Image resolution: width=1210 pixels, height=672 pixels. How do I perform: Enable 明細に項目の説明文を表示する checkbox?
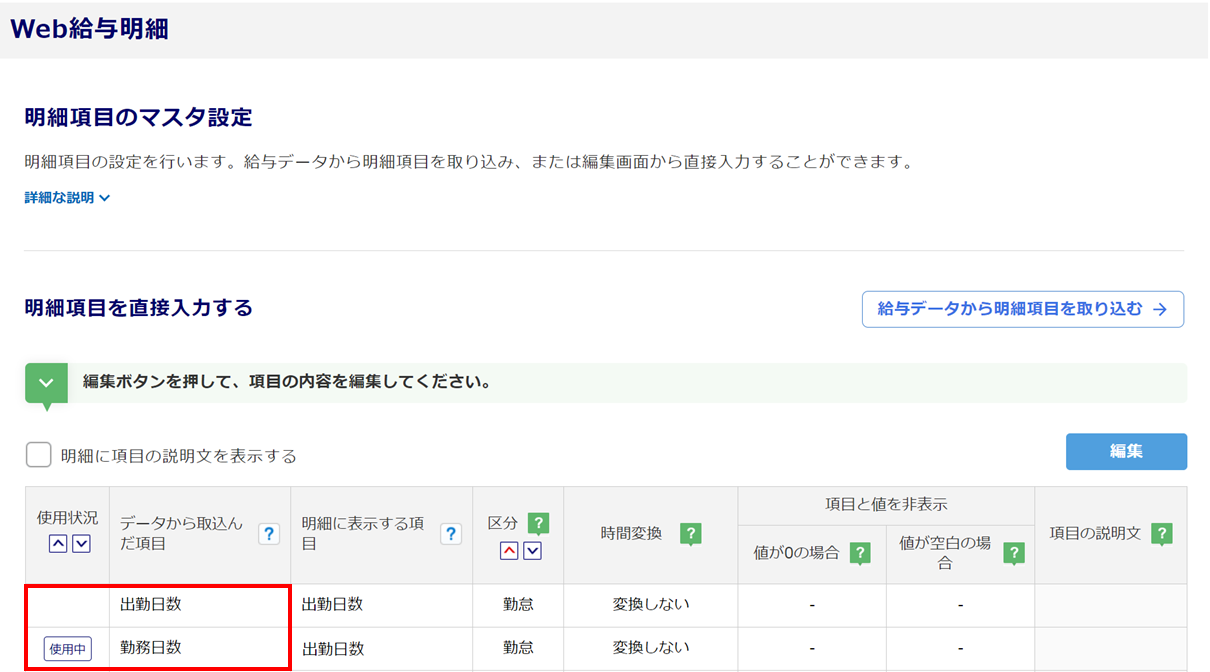tap(39, 456)
